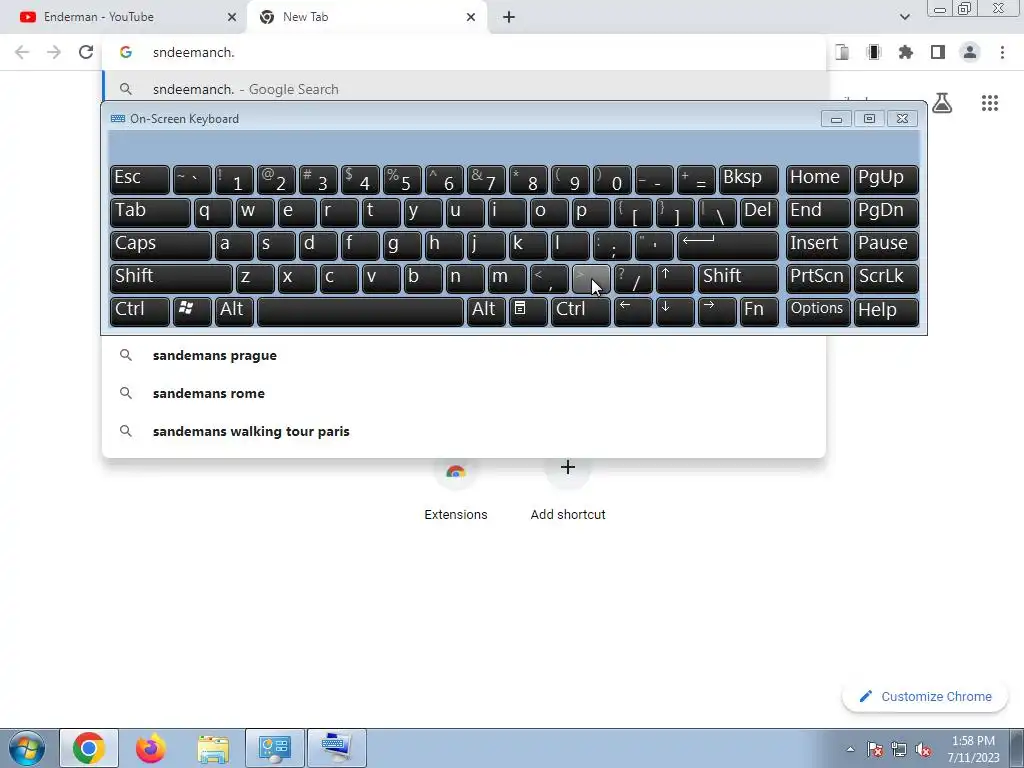The image size is (1024, 768).
Task: Click the address bar text sndeemanch.
Action: (193, 52)
